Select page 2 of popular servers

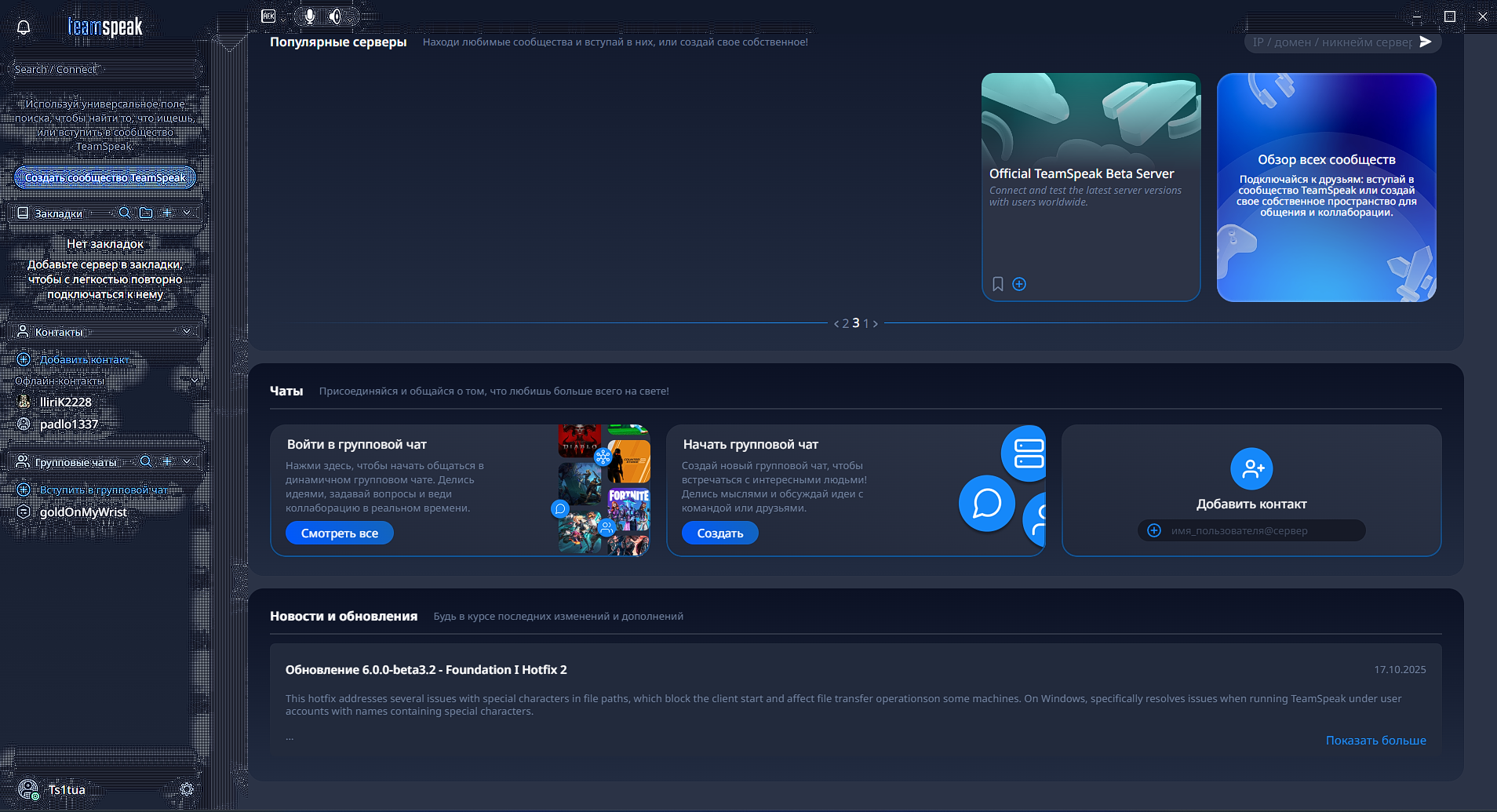(x=846, y=323)
